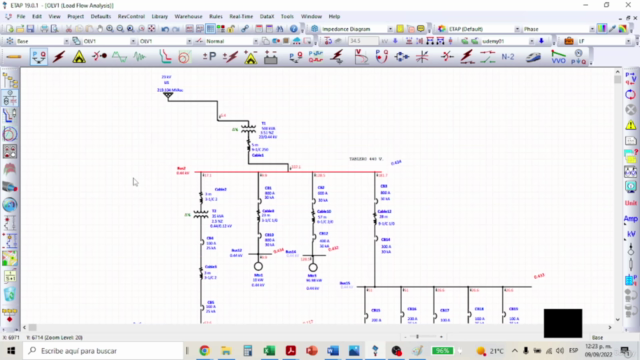Click the Save project floppy icon
This screenshot has height=360, width=640.
30,29
